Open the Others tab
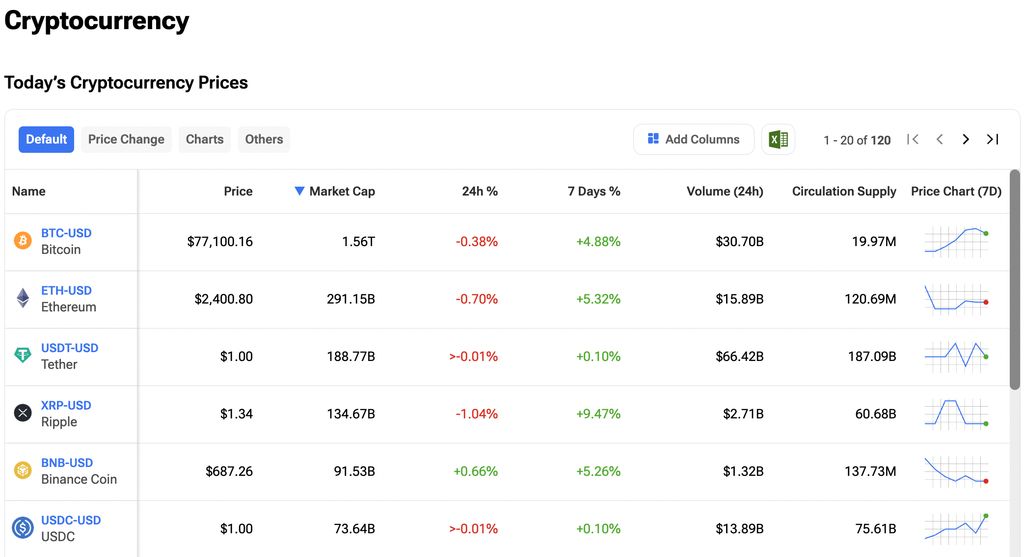This screenshot has width=1024, height=557. (x=264, y=139)
